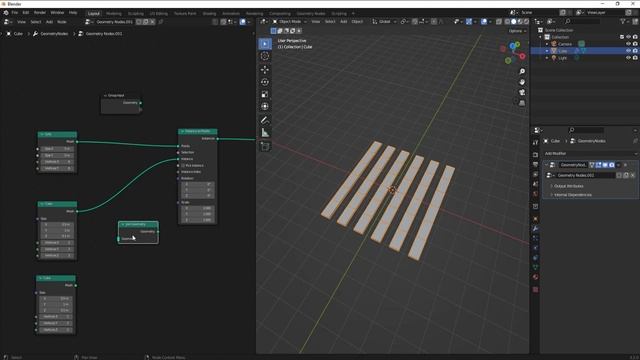640x360 pixels.
Task: Hide the Light object in outliner
Action: (628, 58)
